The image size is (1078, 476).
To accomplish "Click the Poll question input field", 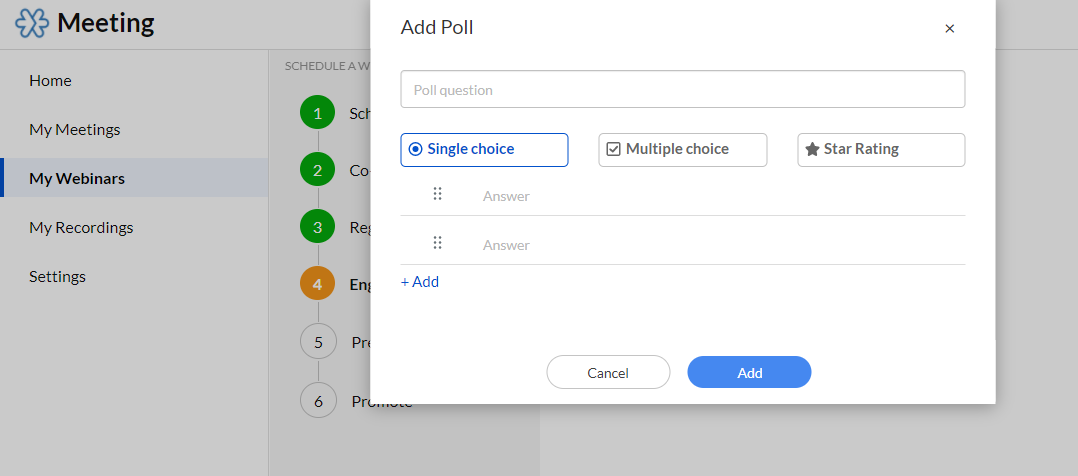I will point(682,89).
